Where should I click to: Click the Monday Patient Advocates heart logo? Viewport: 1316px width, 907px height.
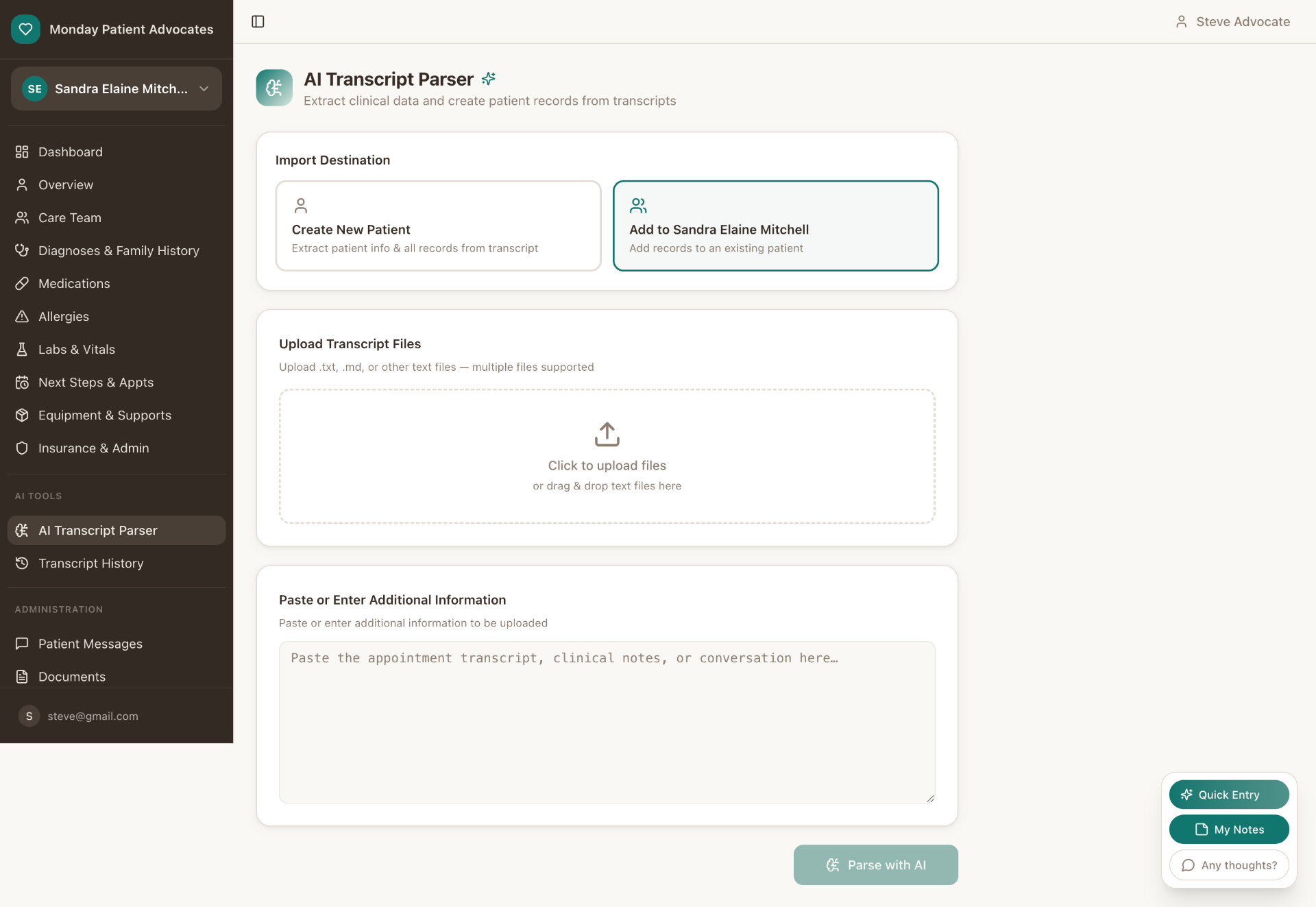pyautogui.click(x=25, y=29)
